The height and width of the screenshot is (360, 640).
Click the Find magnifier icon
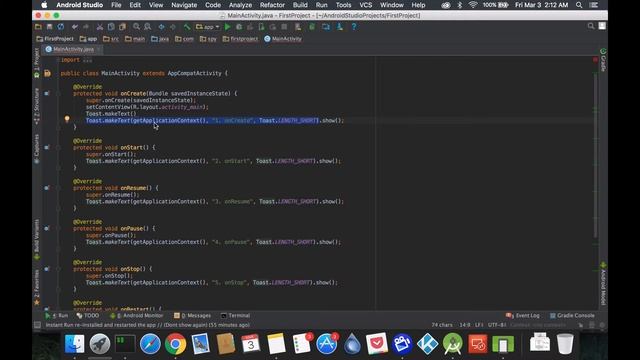pyautogui.click(x=136, y=27)
